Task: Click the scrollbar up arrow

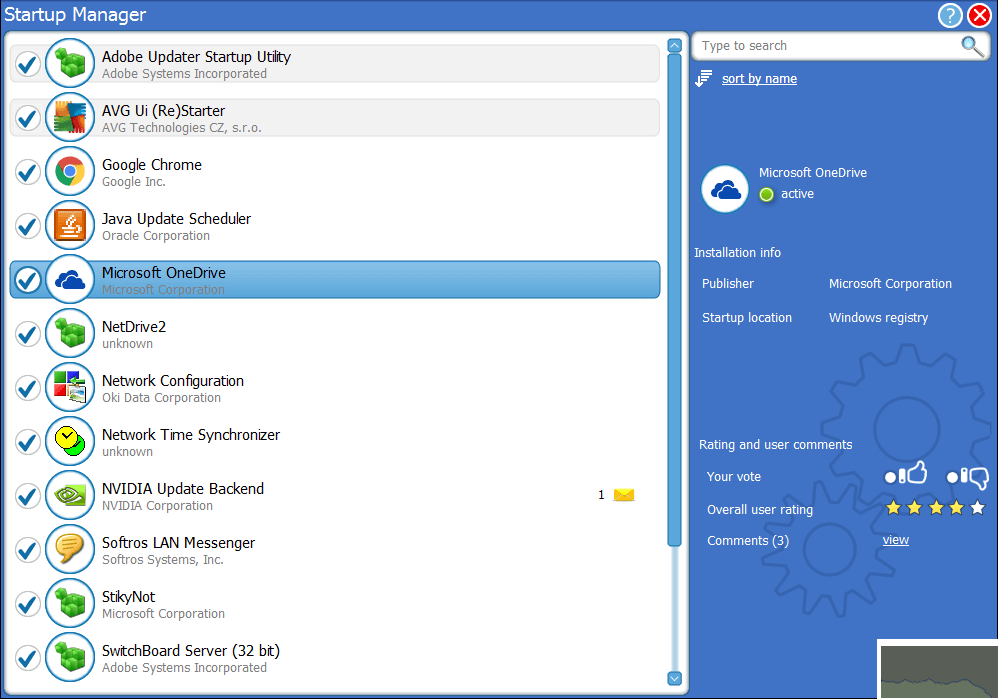Action: pyautogui.click(x=674, y=45)
